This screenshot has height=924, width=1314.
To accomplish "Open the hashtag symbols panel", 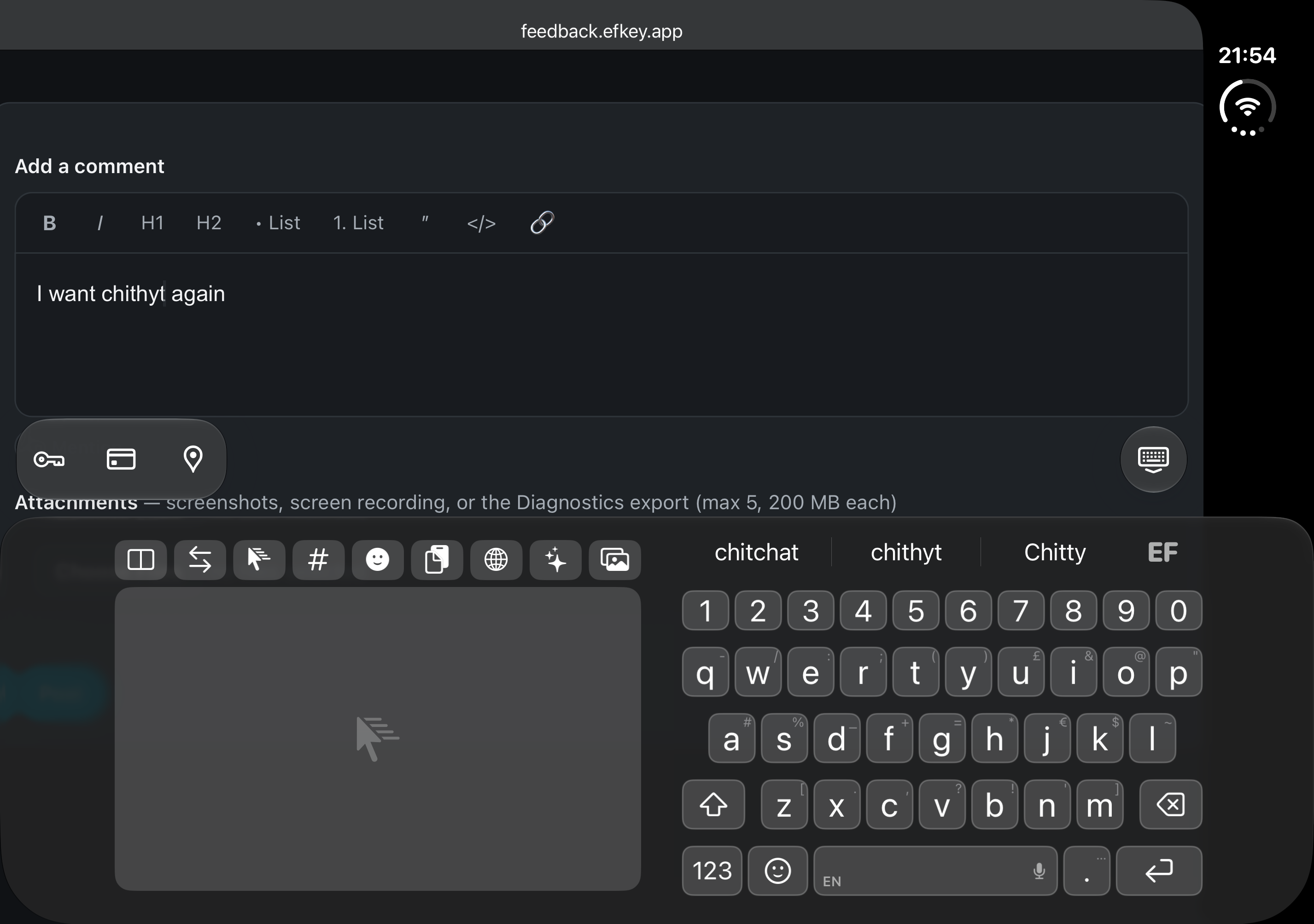I will [318, 559].
